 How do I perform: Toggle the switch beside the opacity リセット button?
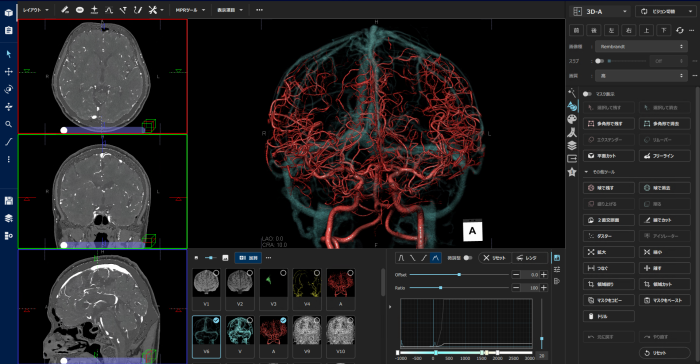tap(467, 258)
